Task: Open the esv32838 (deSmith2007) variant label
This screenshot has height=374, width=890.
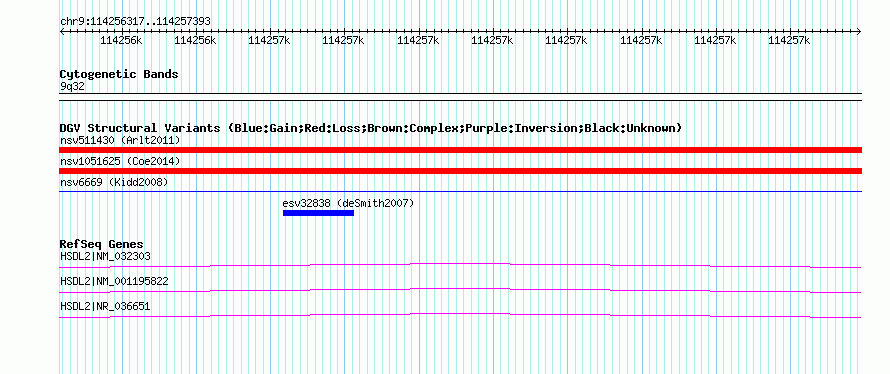Action: 348,203
